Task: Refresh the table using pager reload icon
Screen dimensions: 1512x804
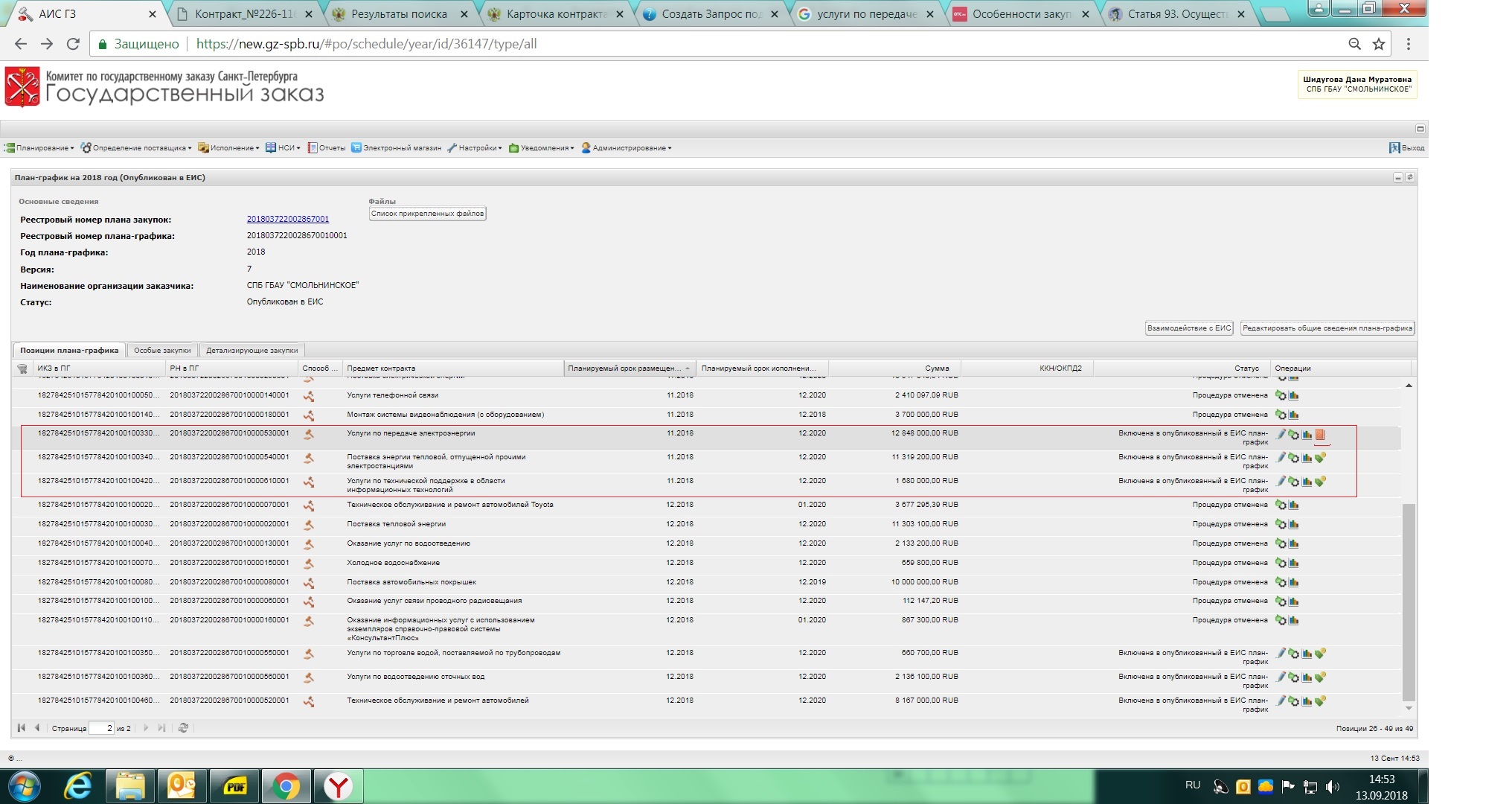Action: (183, 728)
